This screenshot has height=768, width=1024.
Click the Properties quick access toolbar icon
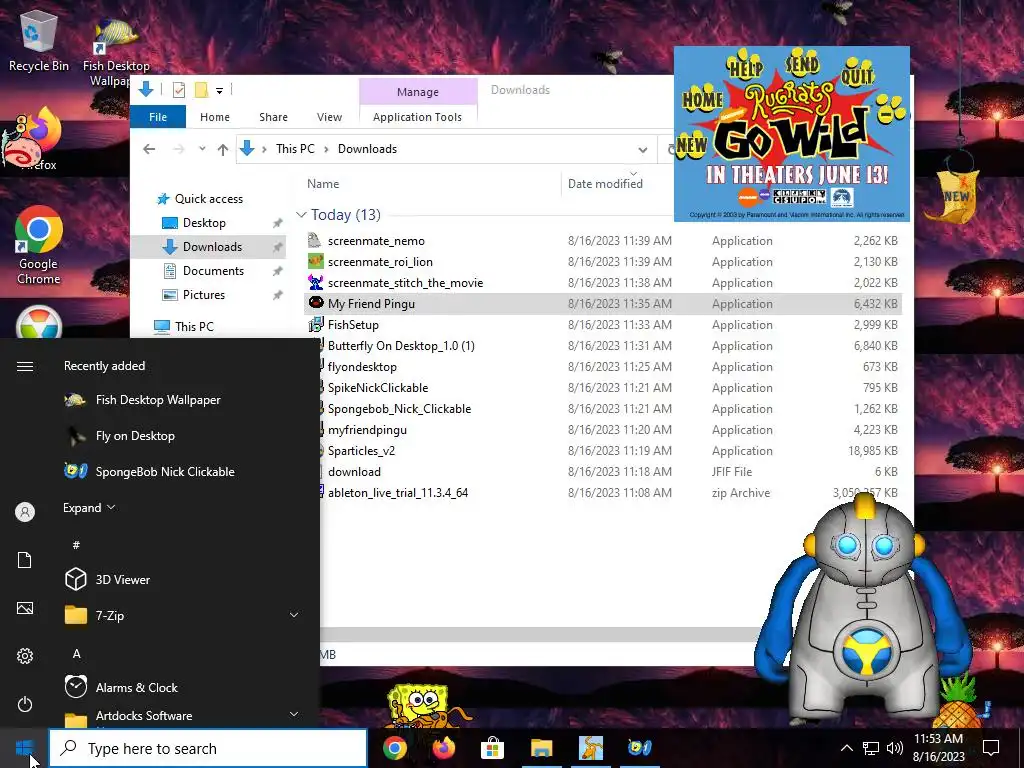(178, 89)
